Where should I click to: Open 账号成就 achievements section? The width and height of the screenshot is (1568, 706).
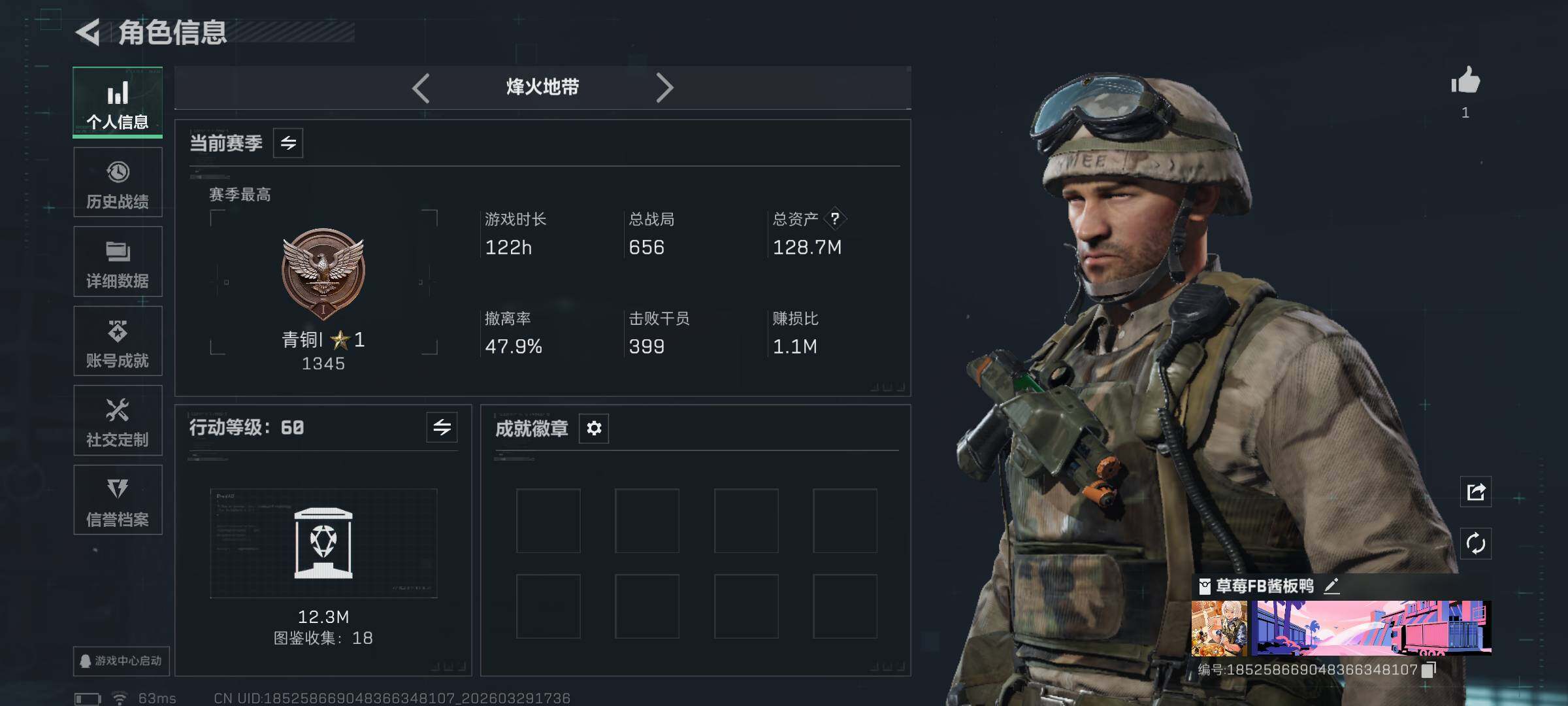pos(118,341)
